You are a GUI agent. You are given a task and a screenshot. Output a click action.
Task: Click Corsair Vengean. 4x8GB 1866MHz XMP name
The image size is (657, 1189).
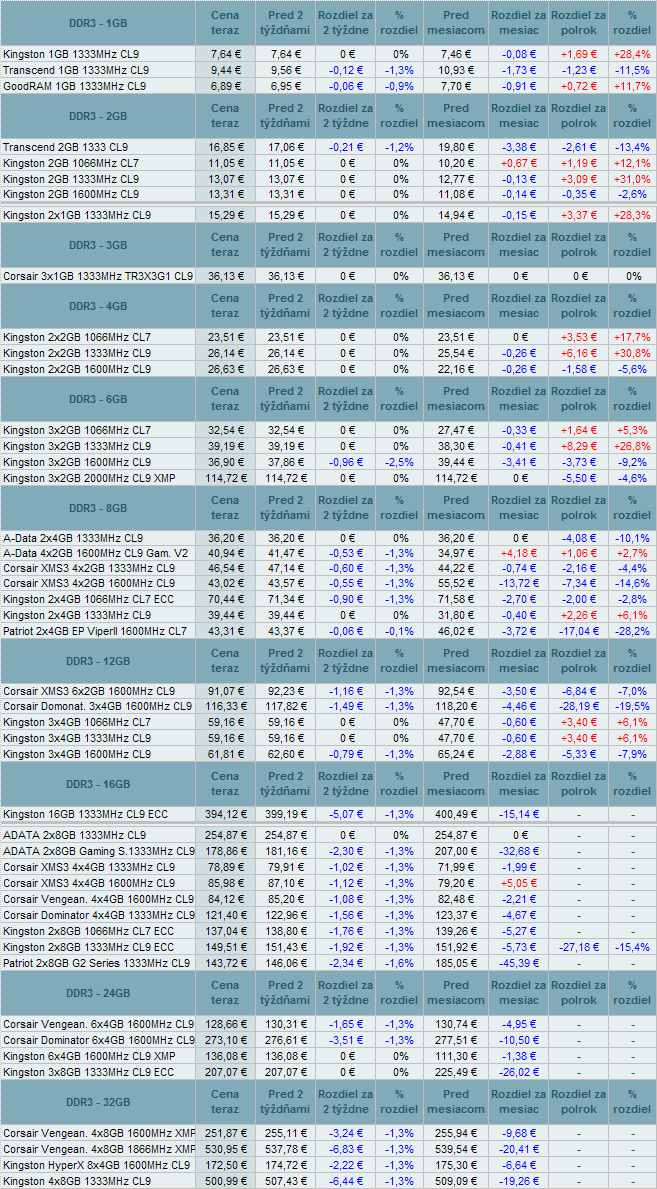[98, 1149]
